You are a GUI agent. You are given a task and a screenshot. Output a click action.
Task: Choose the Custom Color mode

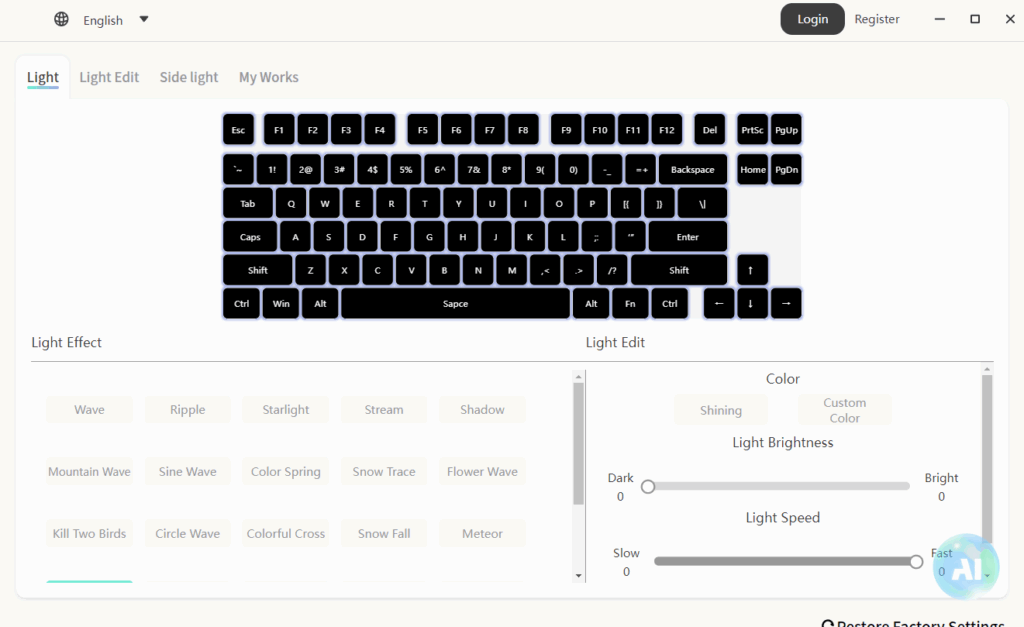[x=844, y=410]
